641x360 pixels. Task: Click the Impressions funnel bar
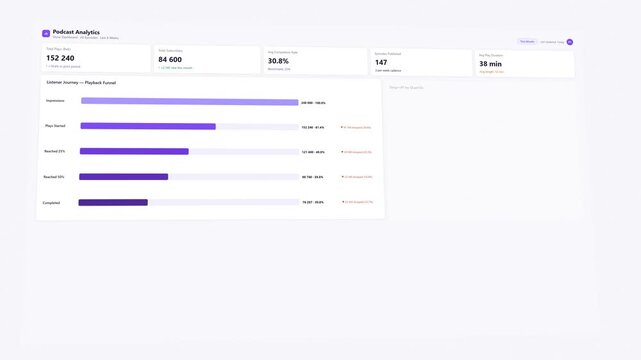coord(190,101)
